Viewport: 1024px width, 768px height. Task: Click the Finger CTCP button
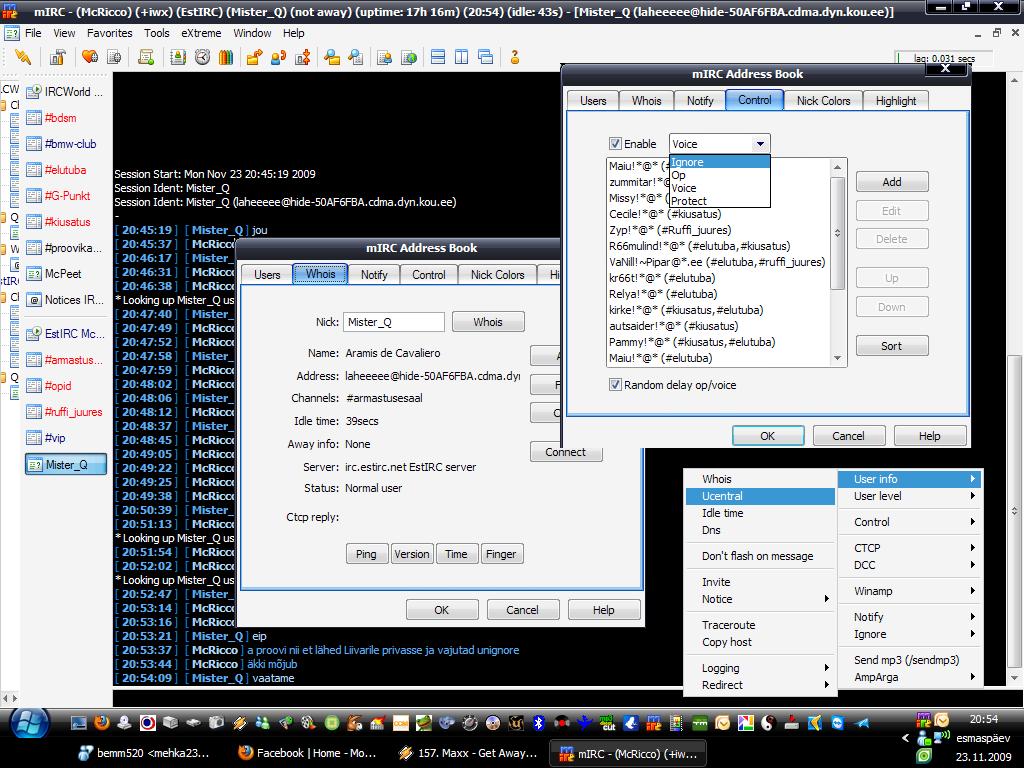[501, 554]
